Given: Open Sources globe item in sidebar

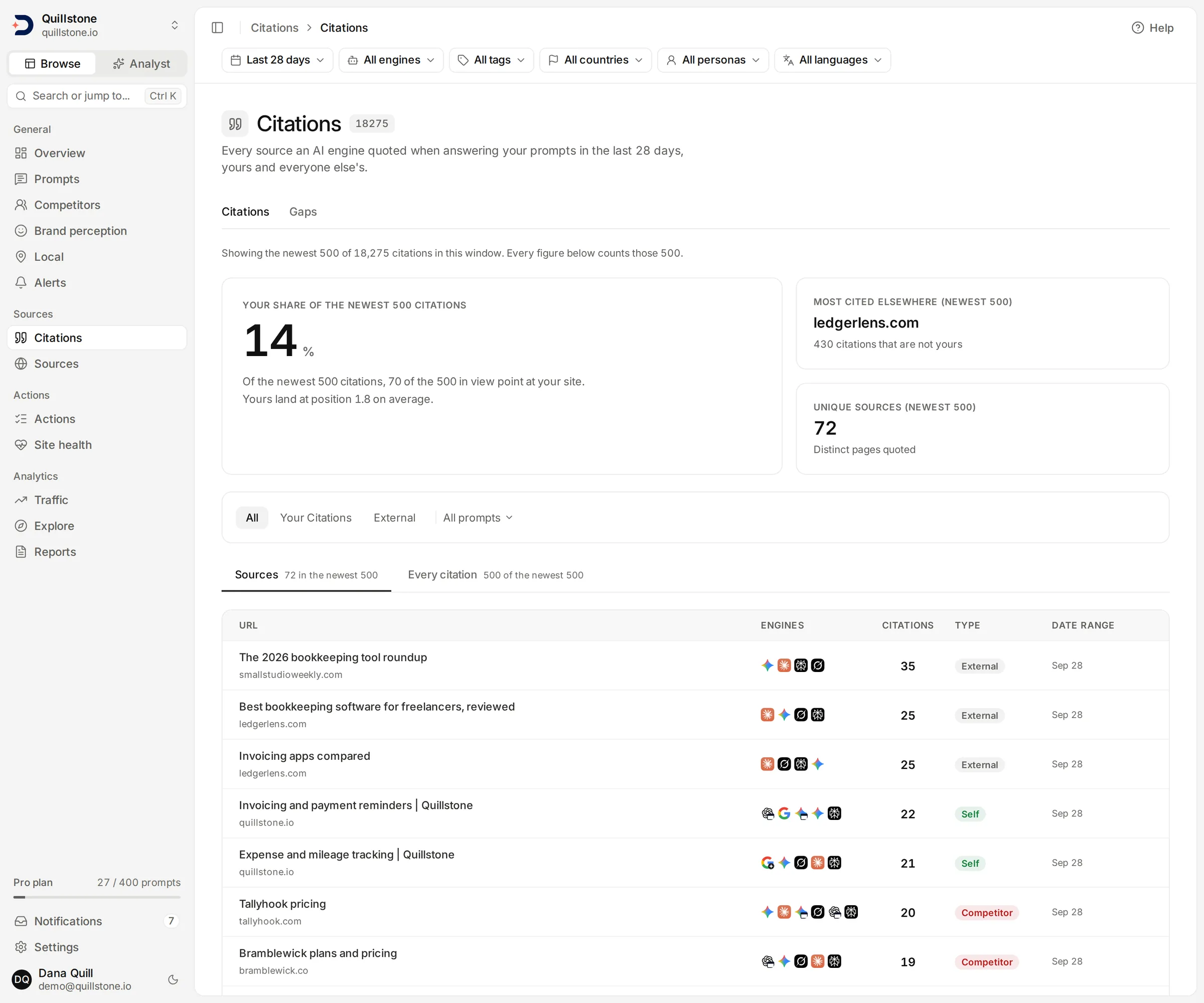Looking at the screenshot, I should pyautogui.click(x=97, y=364).
